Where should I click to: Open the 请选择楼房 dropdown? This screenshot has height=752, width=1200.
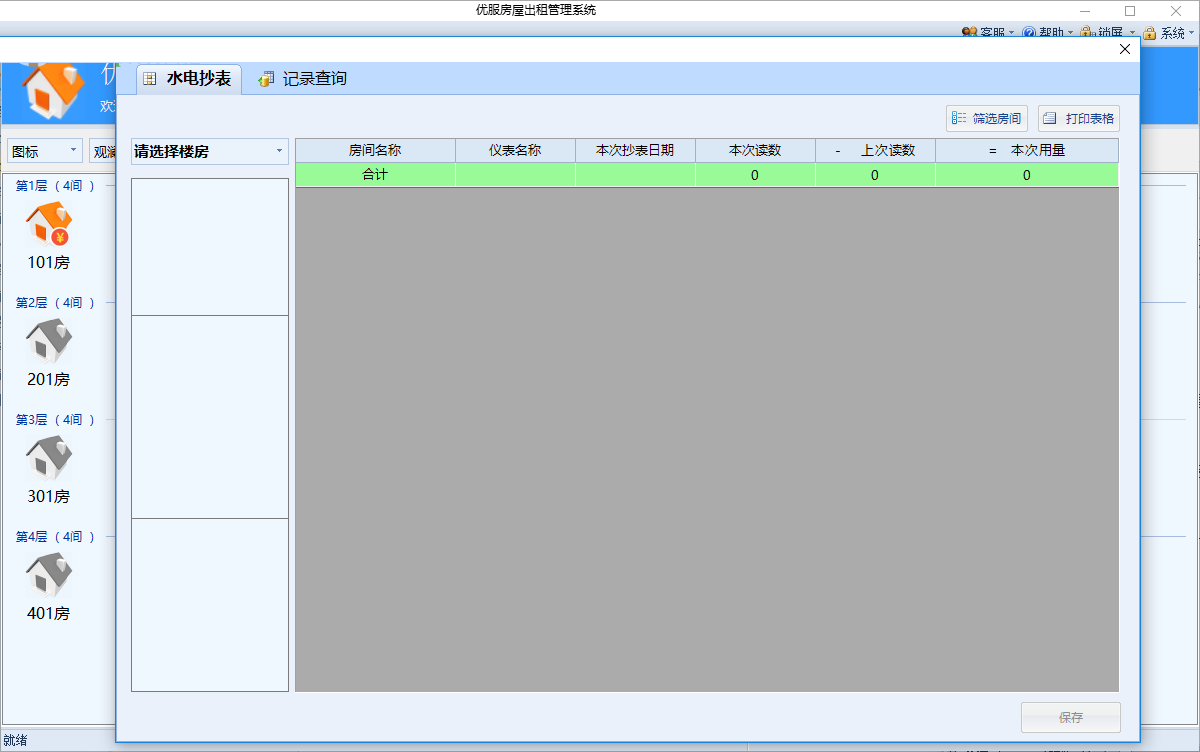pyautogui.click(x=210, y=152)
